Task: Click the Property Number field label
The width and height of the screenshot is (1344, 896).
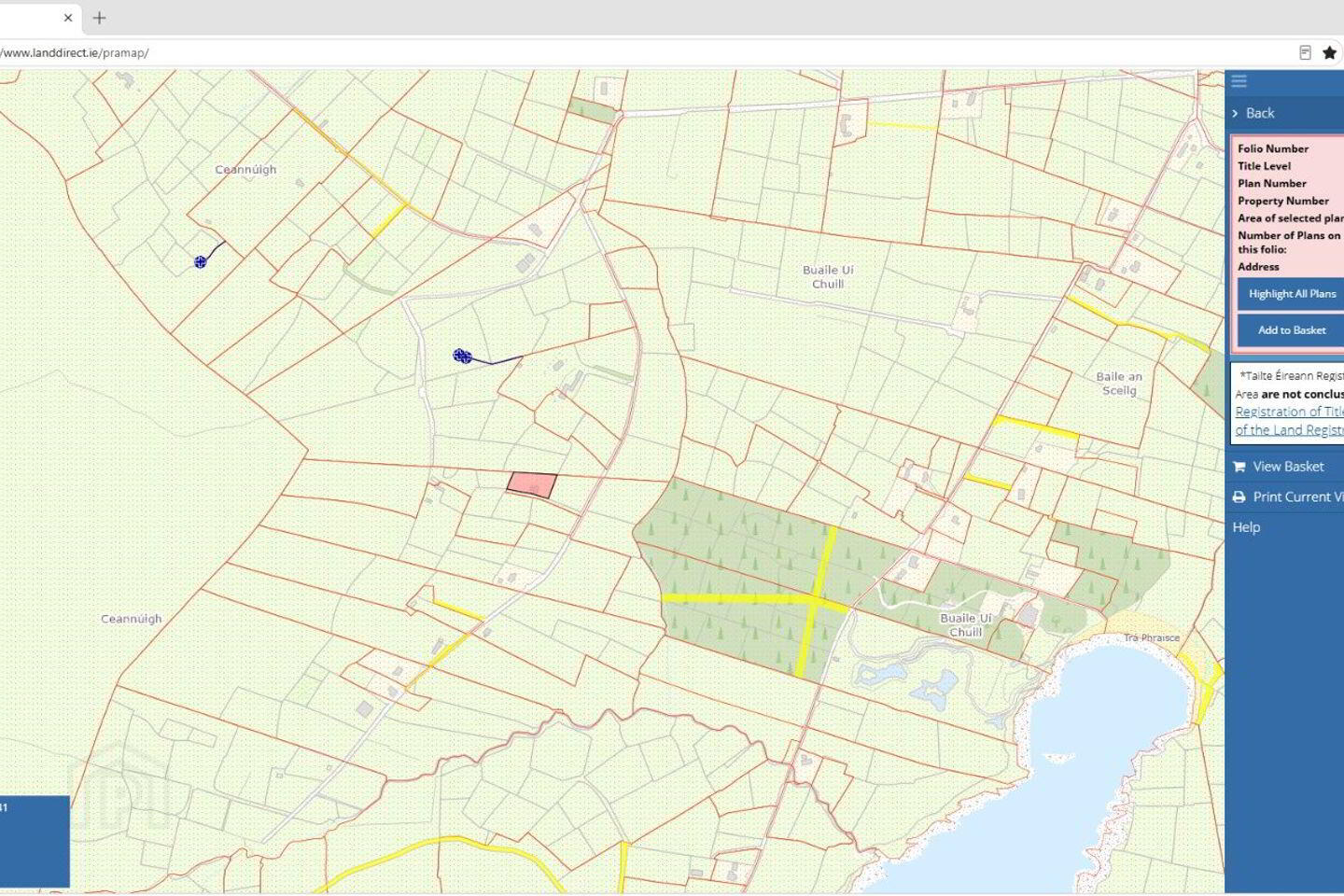Action: [x=1283, y=202]
